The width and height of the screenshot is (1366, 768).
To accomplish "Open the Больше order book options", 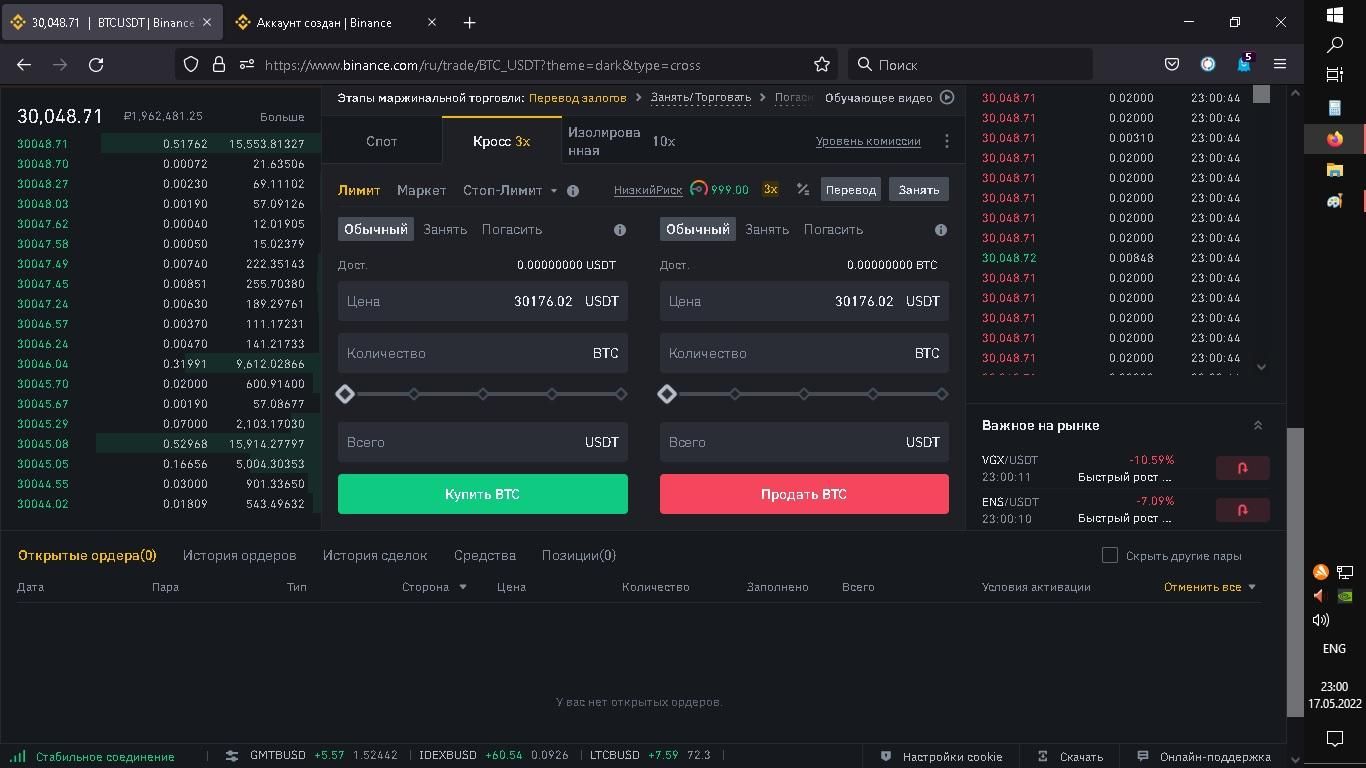I will click(282, 117).
